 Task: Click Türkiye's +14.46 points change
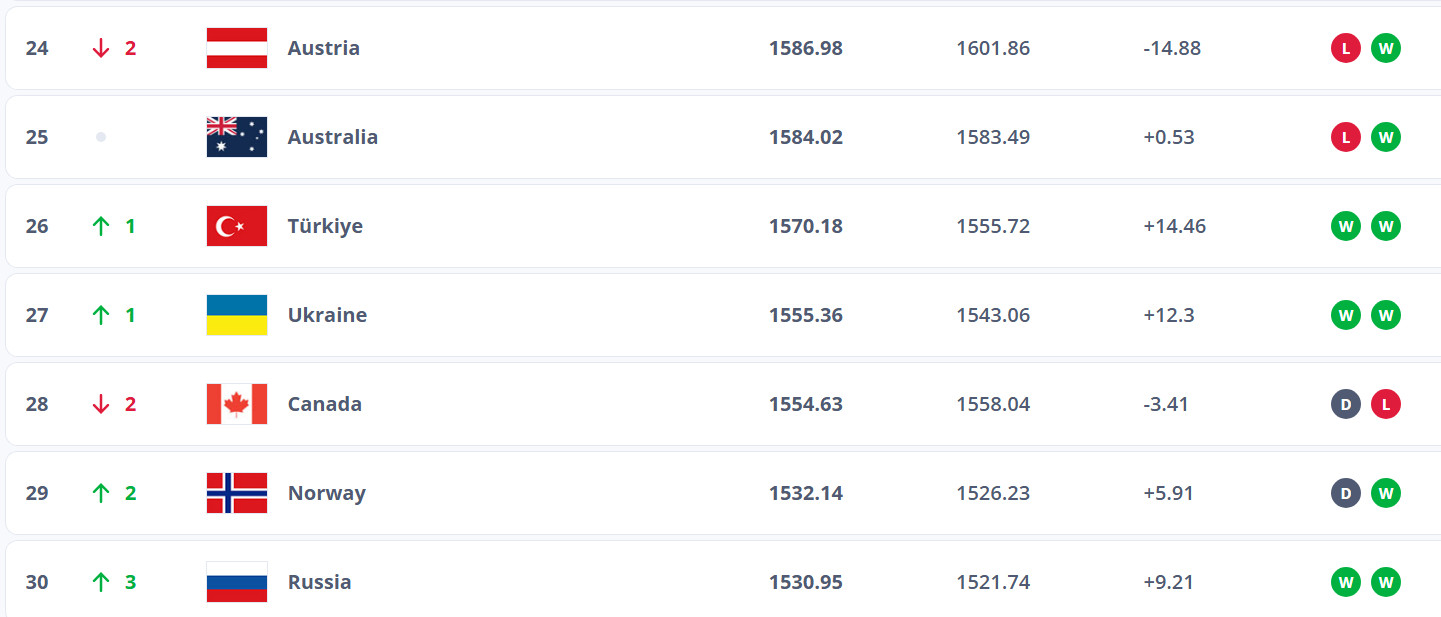pos(1174,226)
